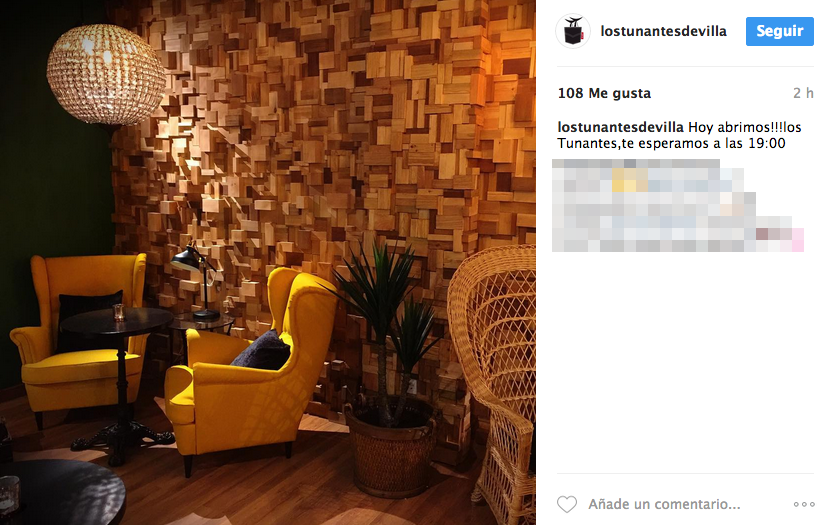Click the Seguir follow button

point(779,31)
